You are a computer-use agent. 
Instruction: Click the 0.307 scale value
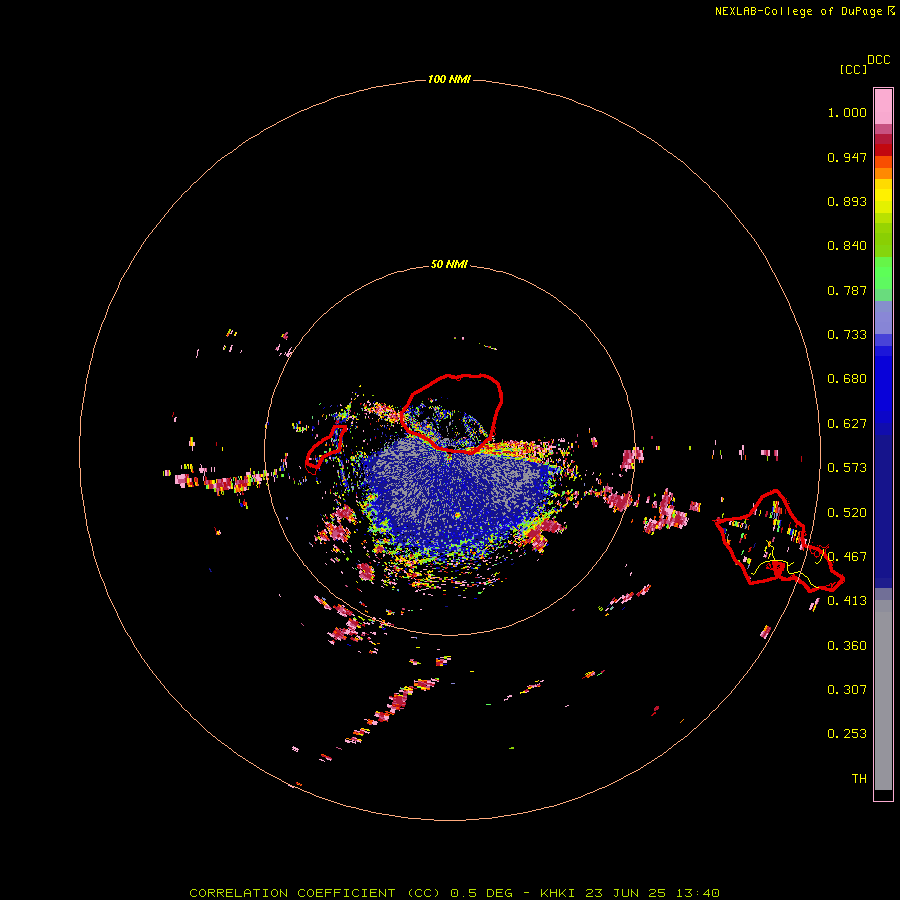(x=847, y=690)
